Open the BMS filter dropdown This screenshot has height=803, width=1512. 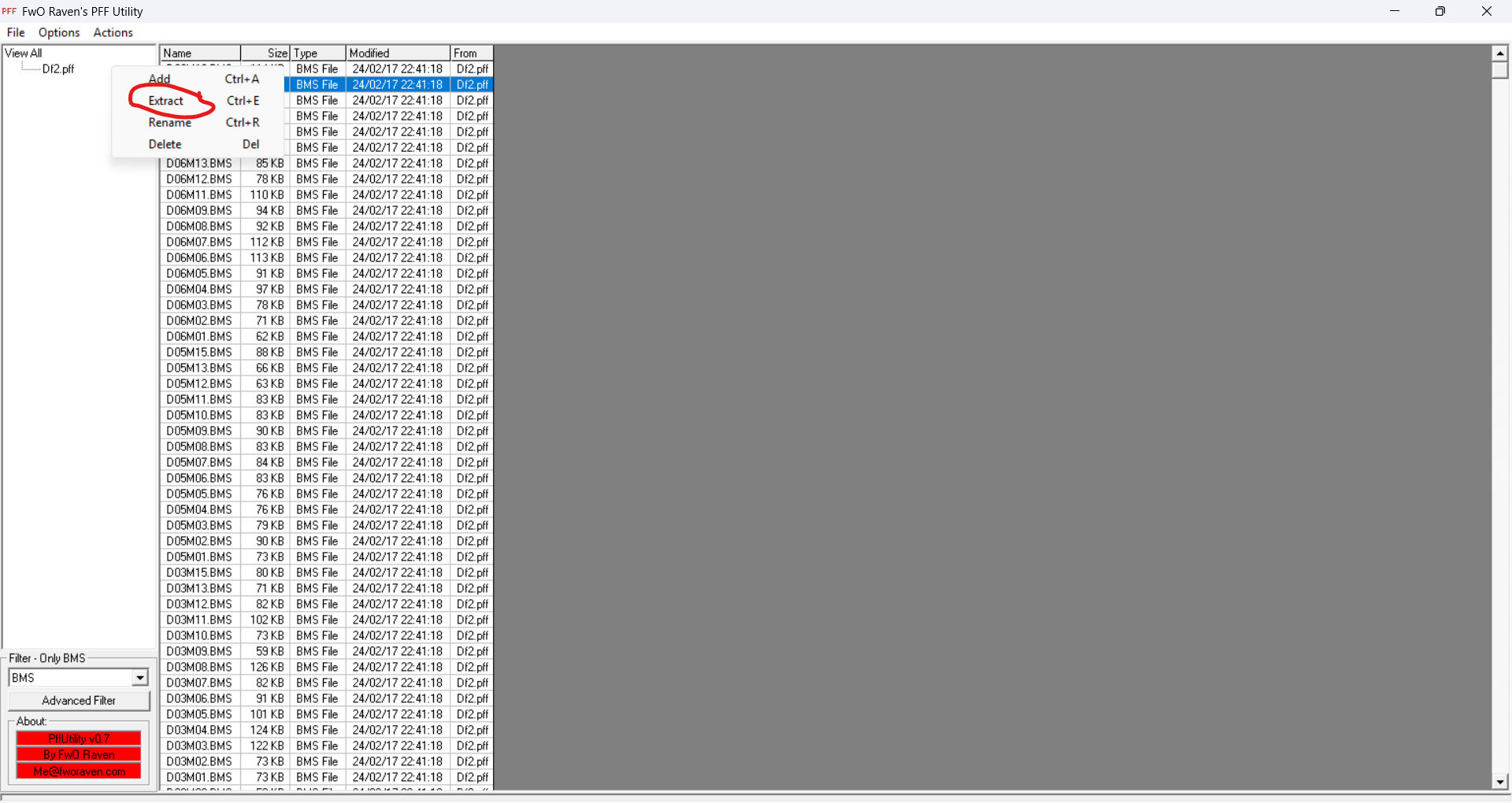pyautogui.click(x=140, y=678)
